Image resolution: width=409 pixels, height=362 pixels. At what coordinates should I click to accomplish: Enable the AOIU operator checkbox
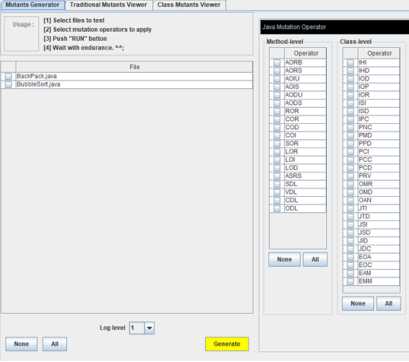pos(277,79)
